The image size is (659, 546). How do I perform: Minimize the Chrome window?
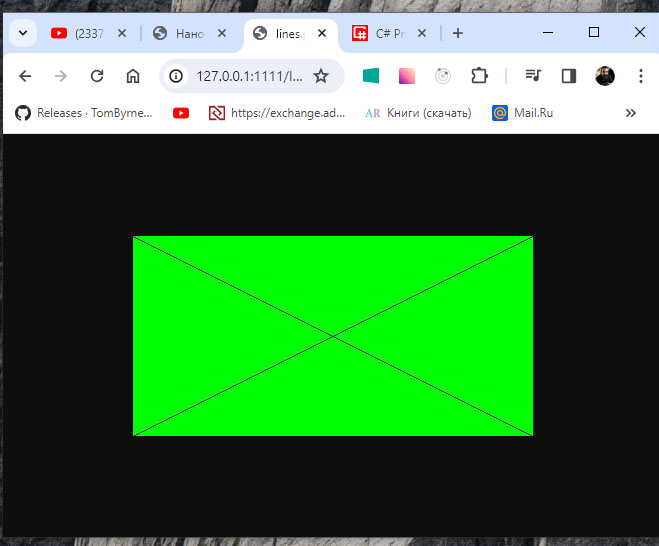pyautogui.click(x=548, y=32)
